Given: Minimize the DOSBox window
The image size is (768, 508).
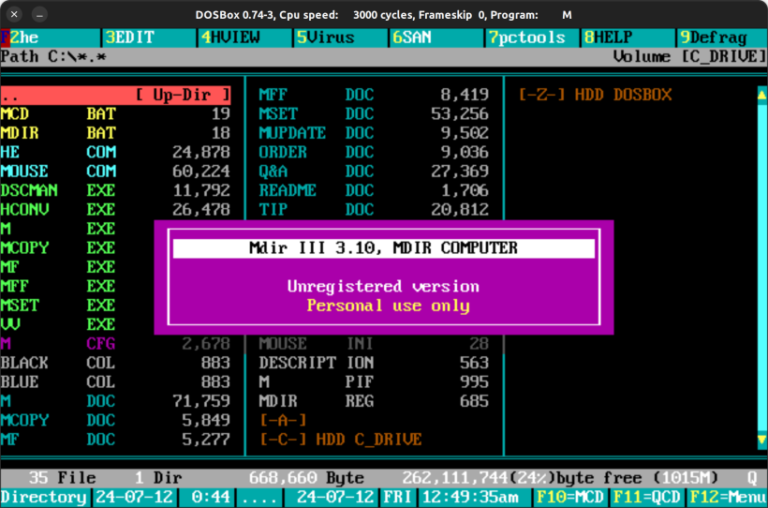Looking at the screenshot, I should [x=40, y=15].
